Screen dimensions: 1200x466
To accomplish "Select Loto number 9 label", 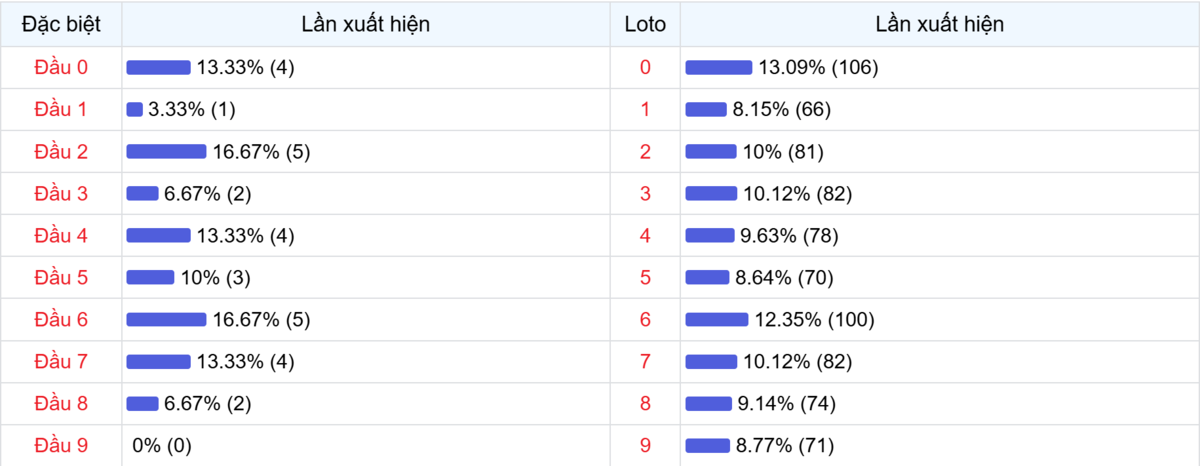I will tap(644, 446).
